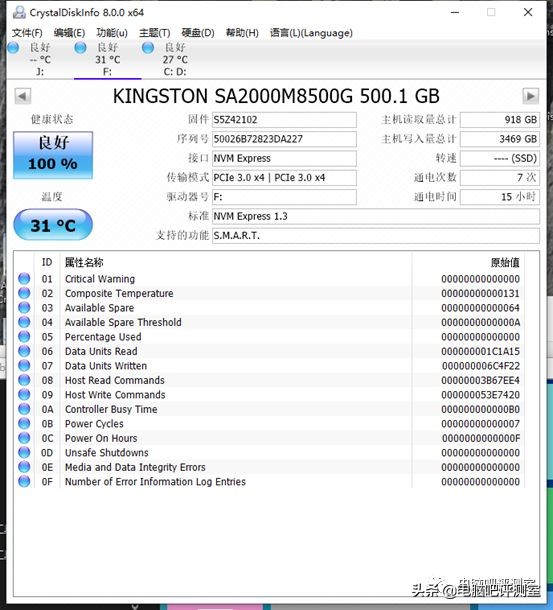
Task: Open the 主题(T) menu
Action: click(154, 33)
